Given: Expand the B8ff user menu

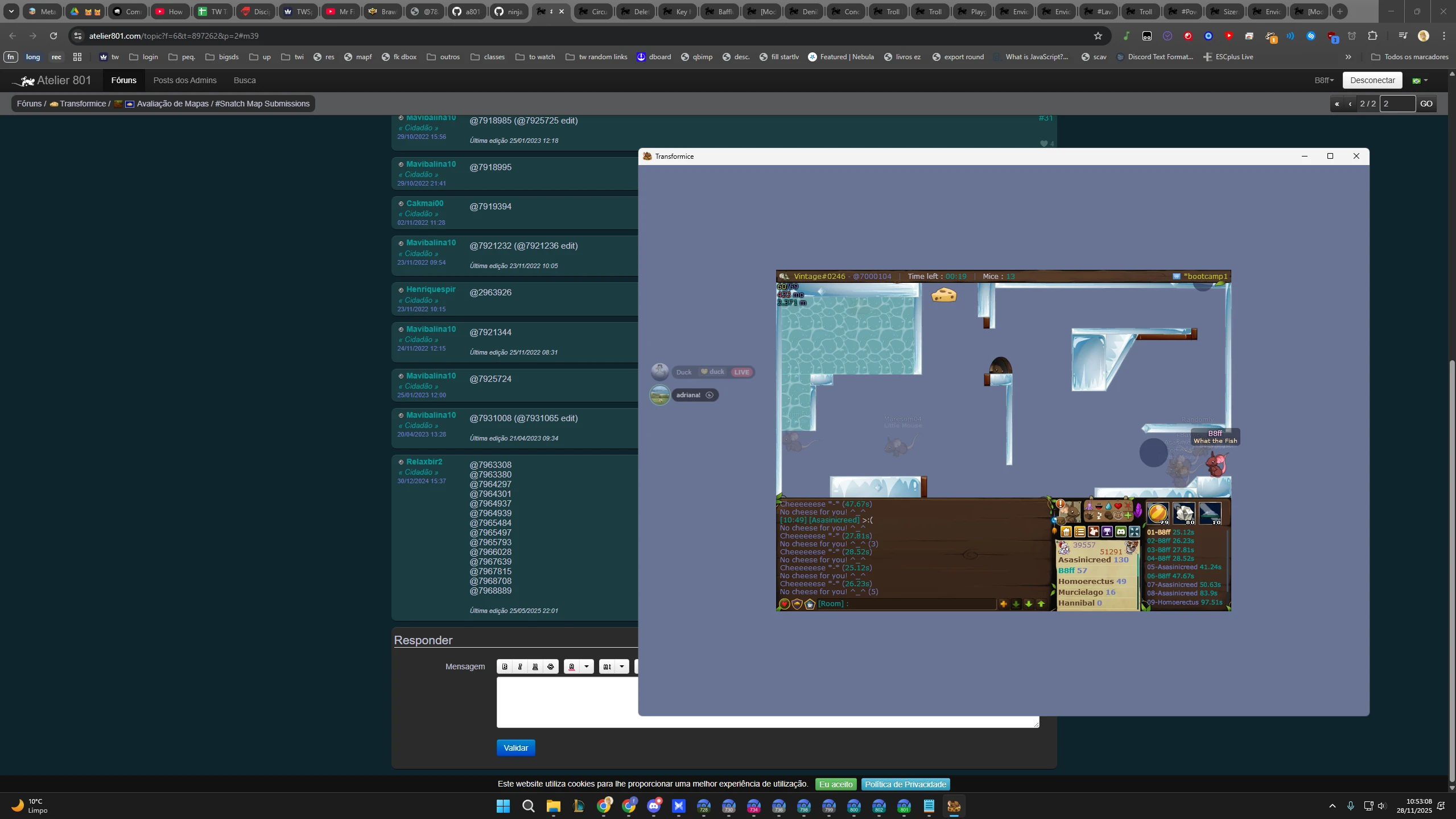Looking at the screenshot, I should click(1324, 80).
